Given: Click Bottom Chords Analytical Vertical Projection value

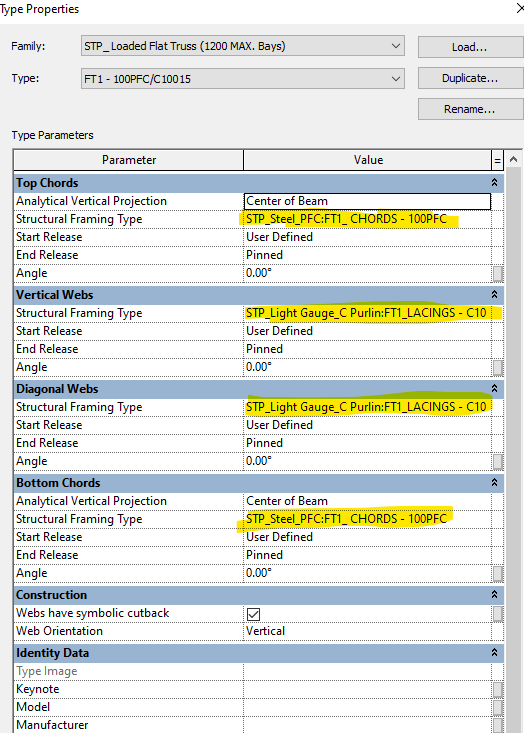Looking at the screenshot, I should tap(367, 501).
